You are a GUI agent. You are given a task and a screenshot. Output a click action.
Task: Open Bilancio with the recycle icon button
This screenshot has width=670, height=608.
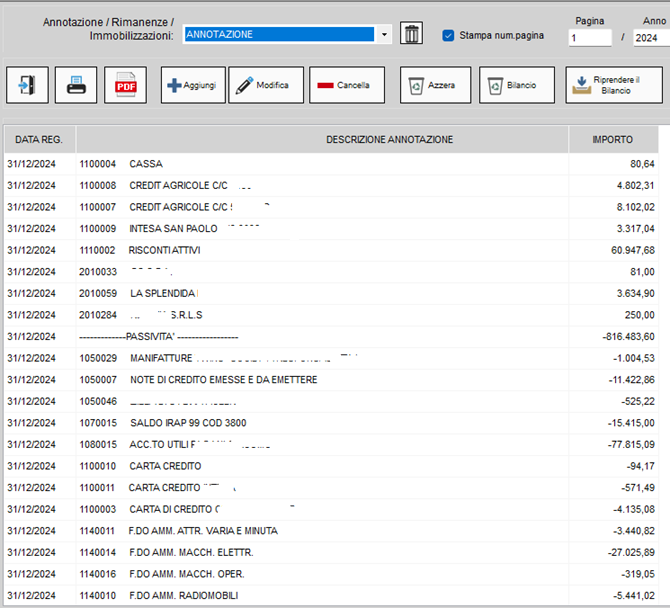tap(516, 86)
